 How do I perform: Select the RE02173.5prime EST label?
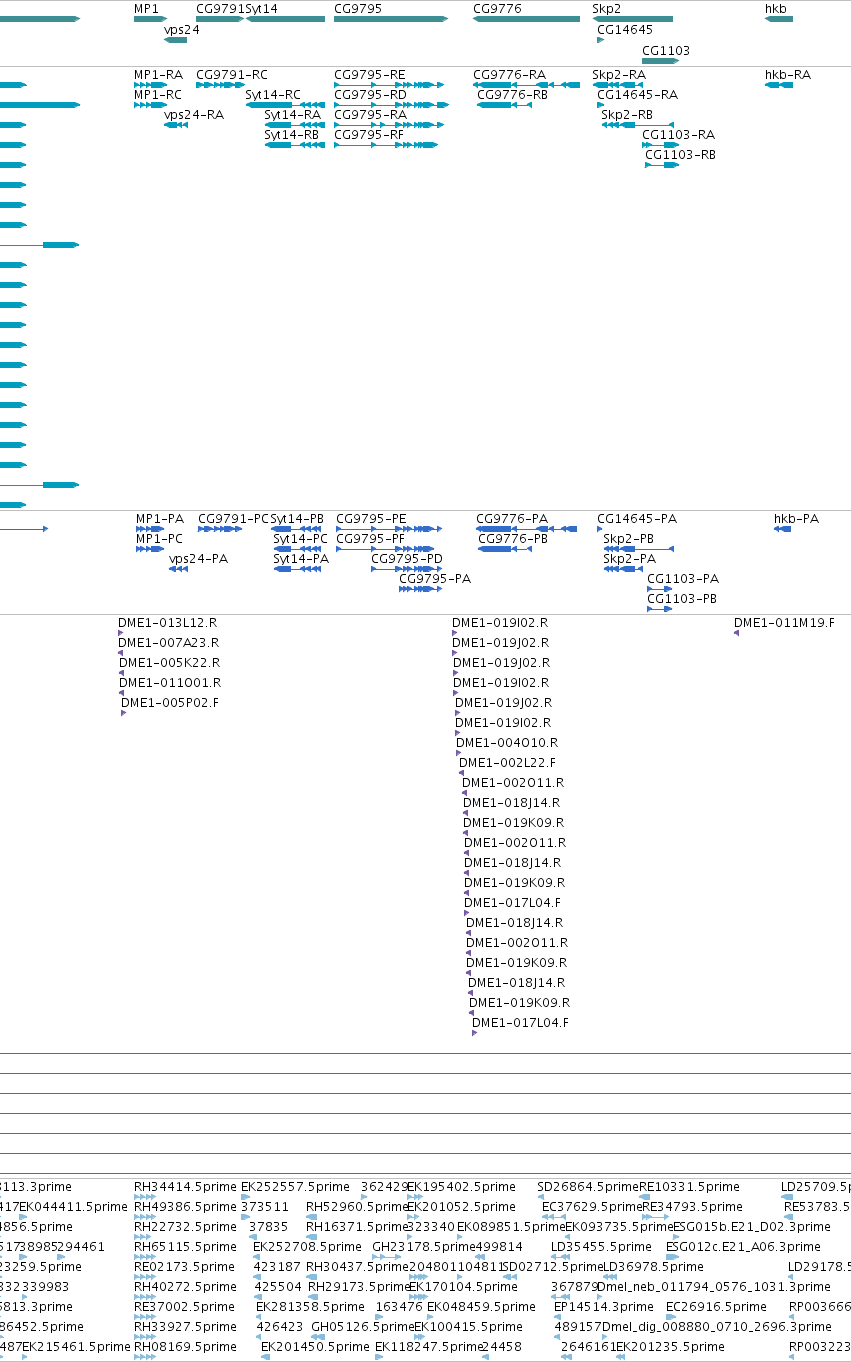click(185, 1266)
